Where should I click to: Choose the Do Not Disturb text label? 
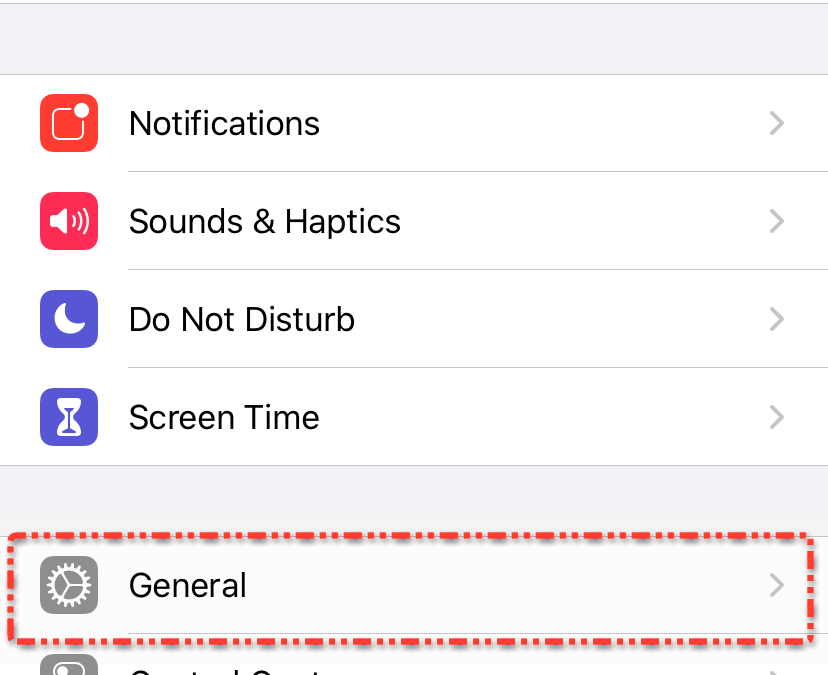(x=241, y=319)
